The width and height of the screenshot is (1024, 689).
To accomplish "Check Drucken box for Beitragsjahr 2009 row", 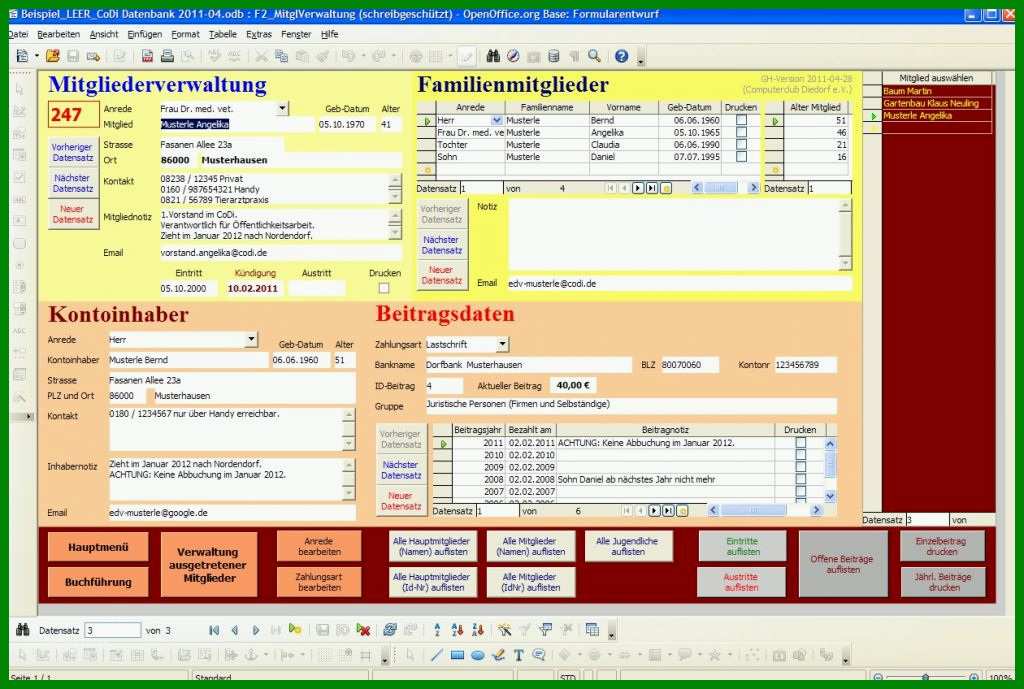I will click(x=801, y=467).
